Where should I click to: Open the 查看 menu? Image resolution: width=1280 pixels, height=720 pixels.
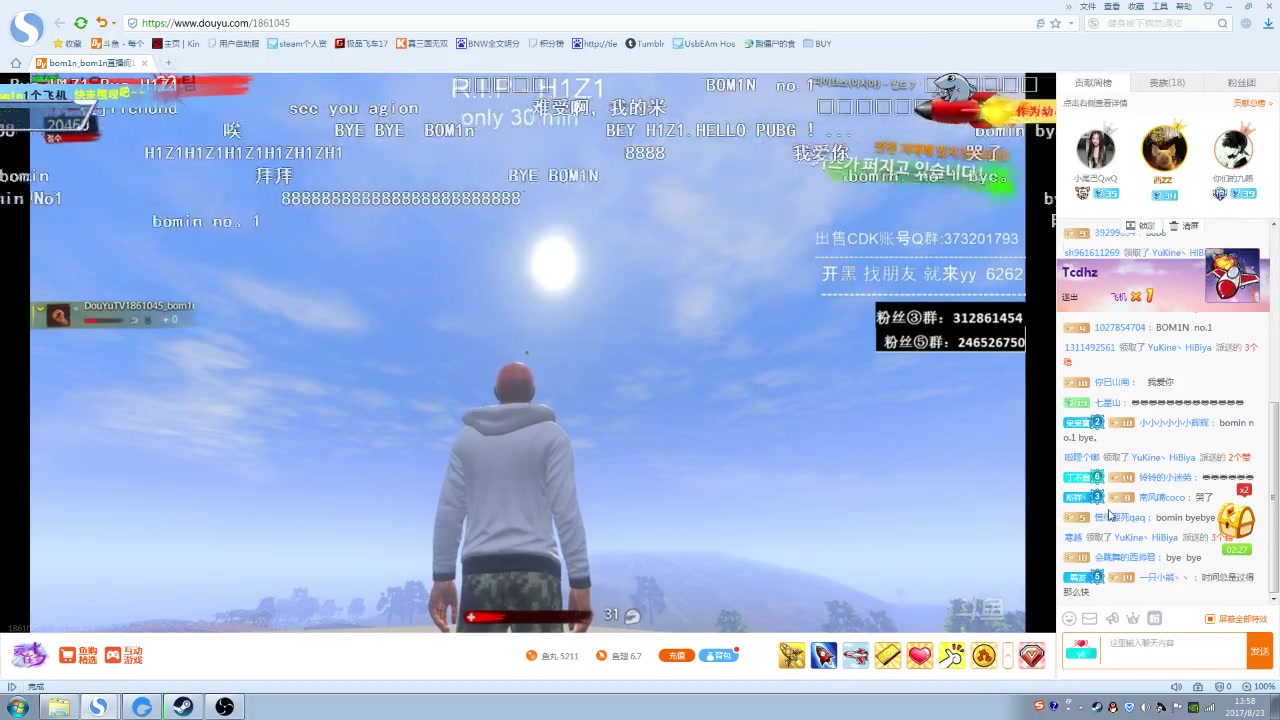tap(1112, 6)
